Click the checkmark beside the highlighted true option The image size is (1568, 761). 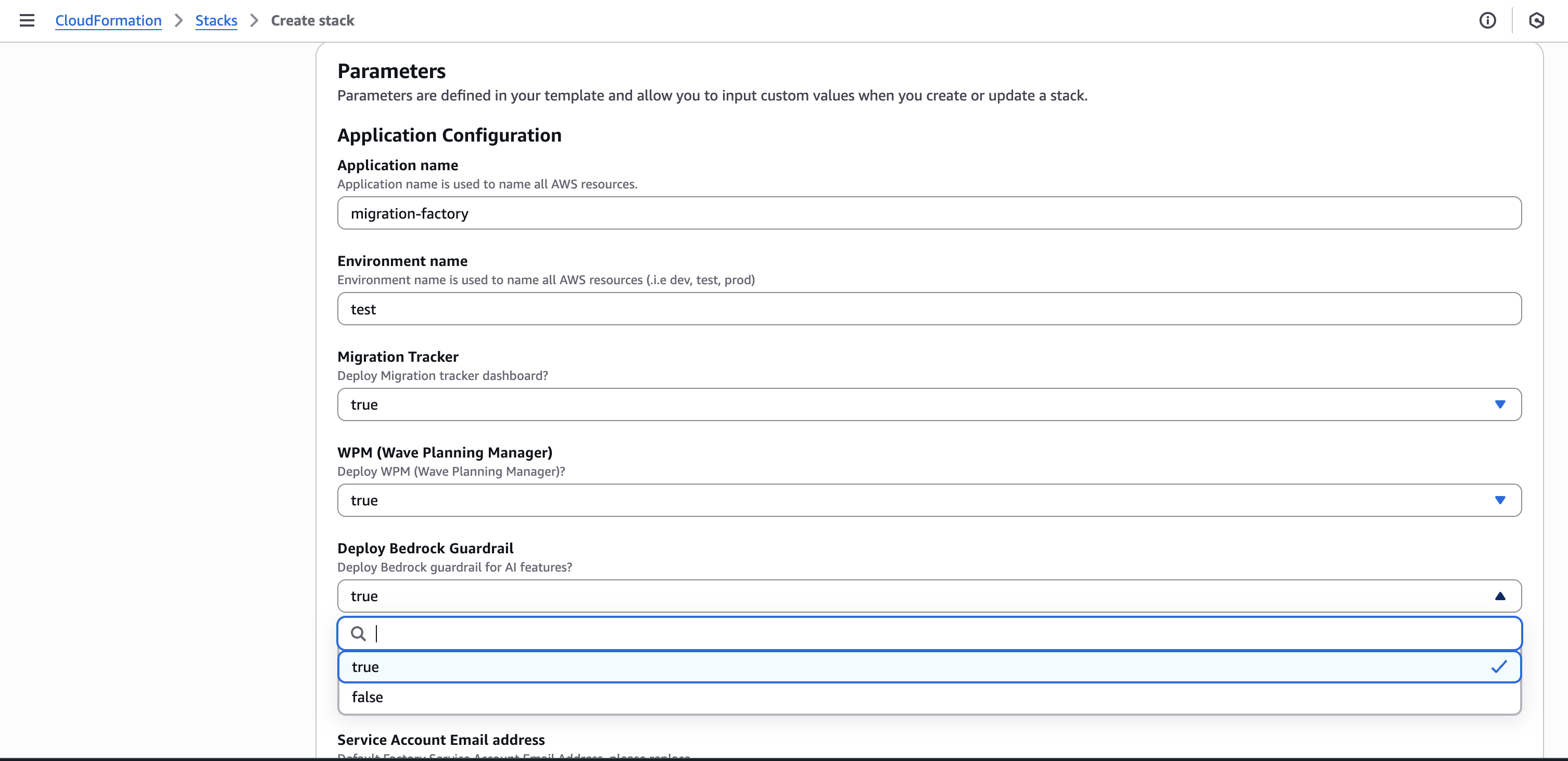1499,667
